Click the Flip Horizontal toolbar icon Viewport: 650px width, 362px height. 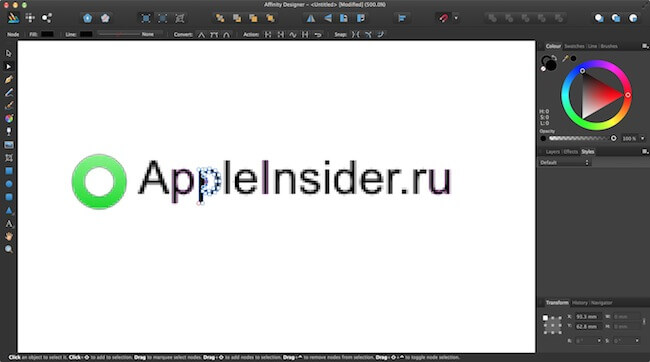[x=311, y=18]
